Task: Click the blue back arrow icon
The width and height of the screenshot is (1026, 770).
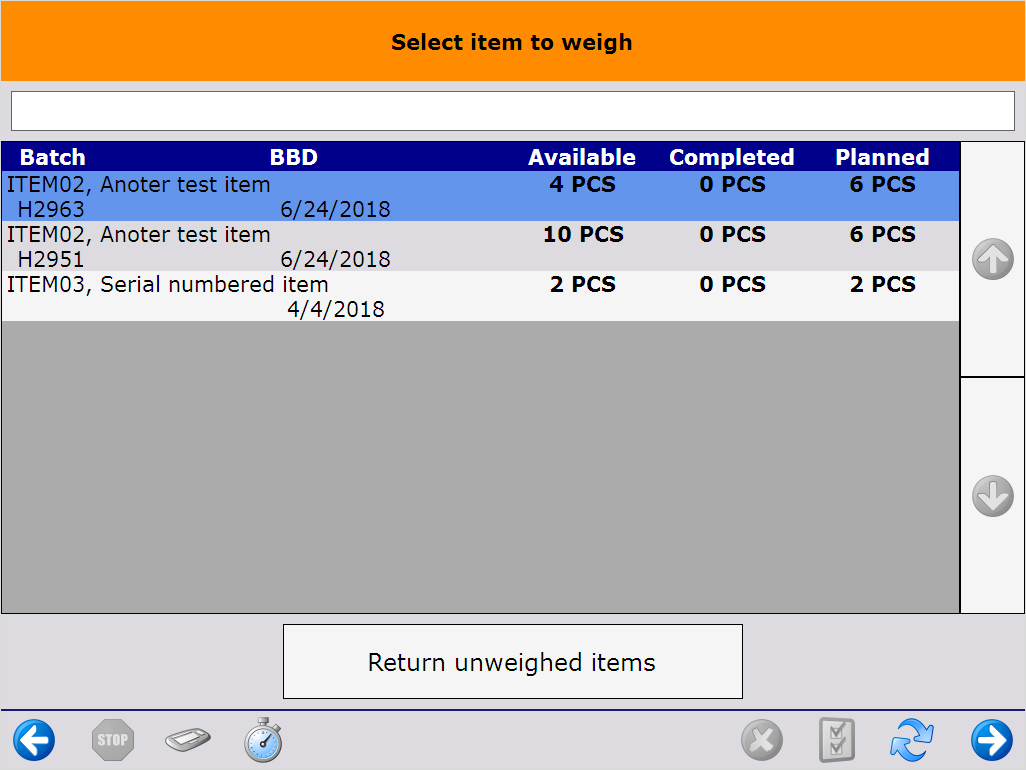Action: pos(34,741)
